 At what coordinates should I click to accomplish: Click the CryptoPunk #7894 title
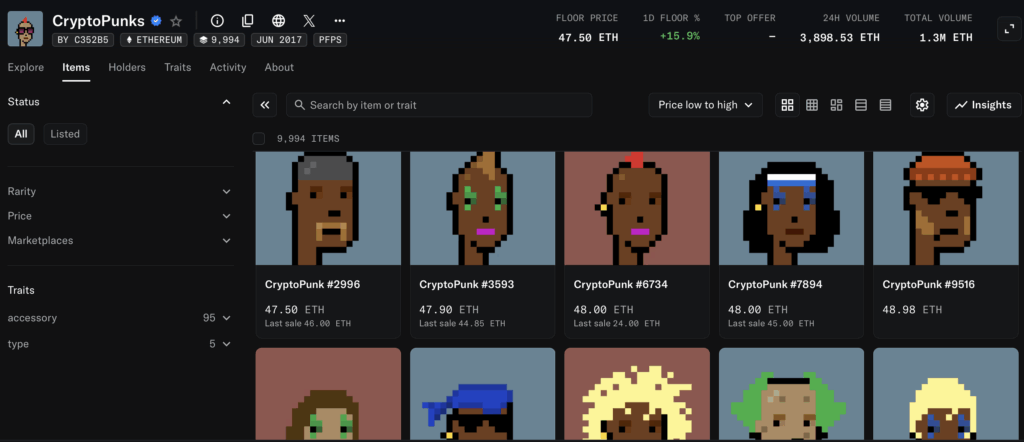tap(775, 285)
